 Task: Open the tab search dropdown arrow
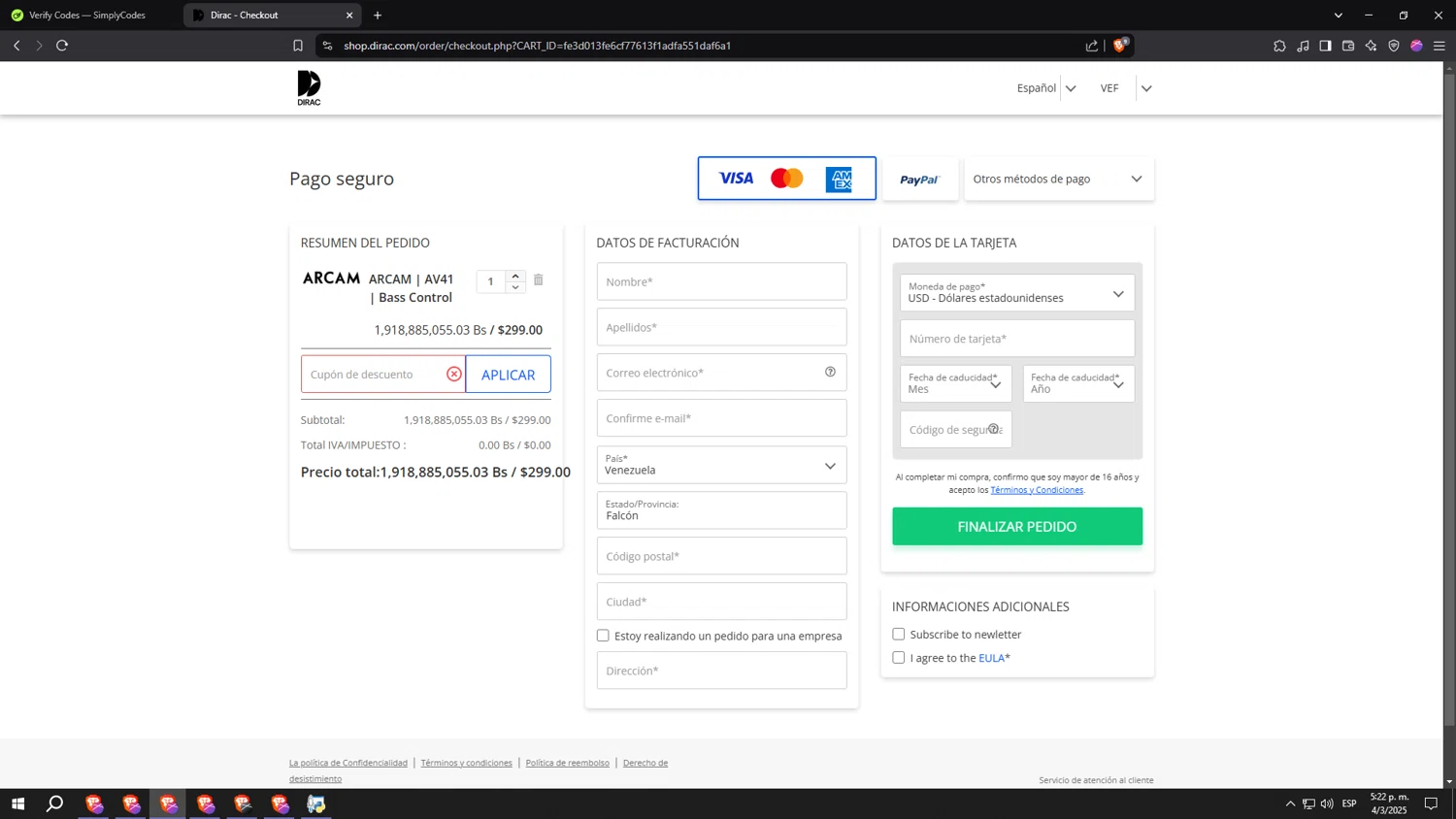(x=1339, y=16)
